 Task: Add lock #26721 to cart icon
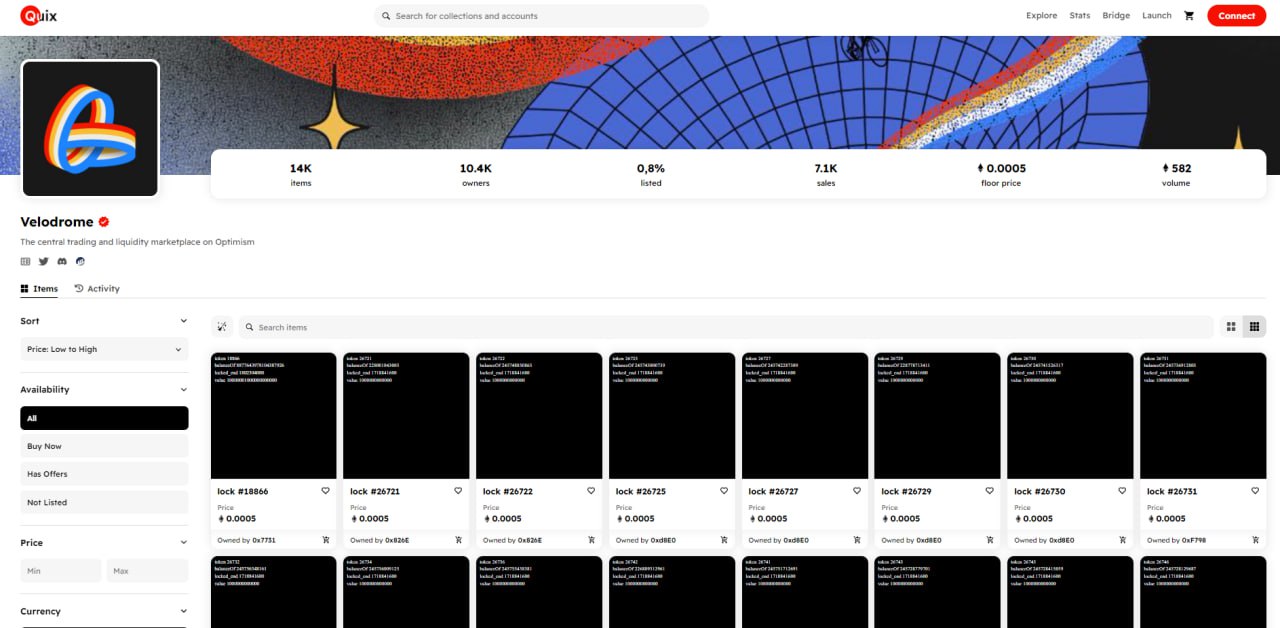click(x=458, y=540)
